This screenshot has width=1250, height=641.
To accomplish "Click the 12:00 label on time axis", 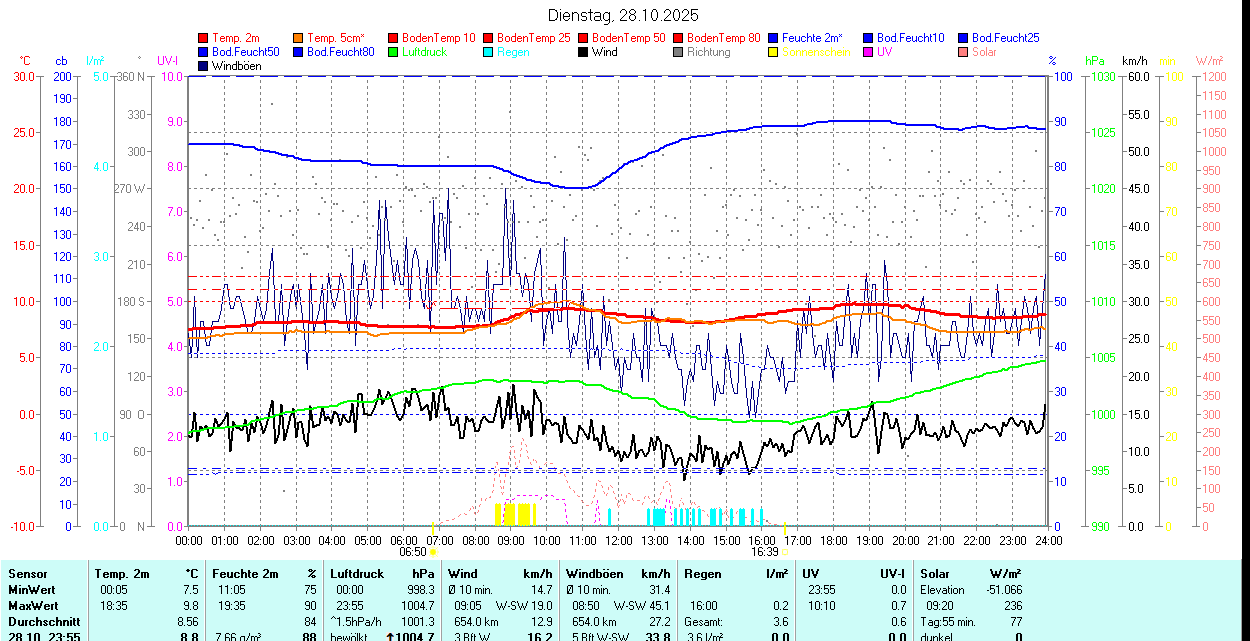I will click(619, 540).
